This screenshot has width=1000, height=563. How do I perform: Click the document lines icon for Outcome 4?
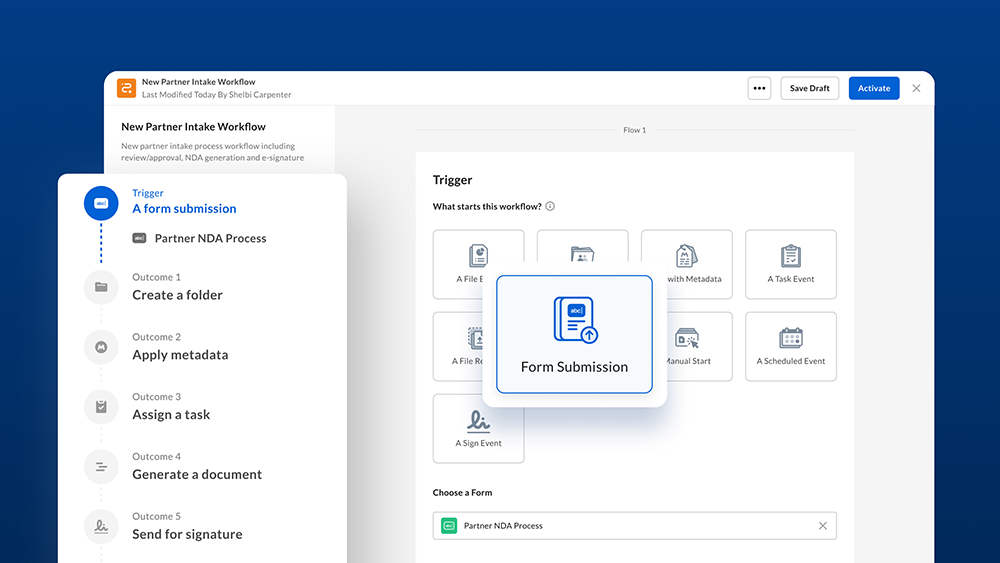coord(101,467)
